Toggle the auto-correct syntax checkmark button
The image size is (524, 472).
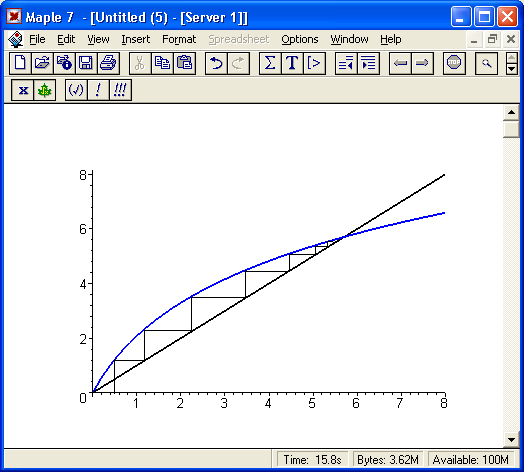click(x=76, y=90)
